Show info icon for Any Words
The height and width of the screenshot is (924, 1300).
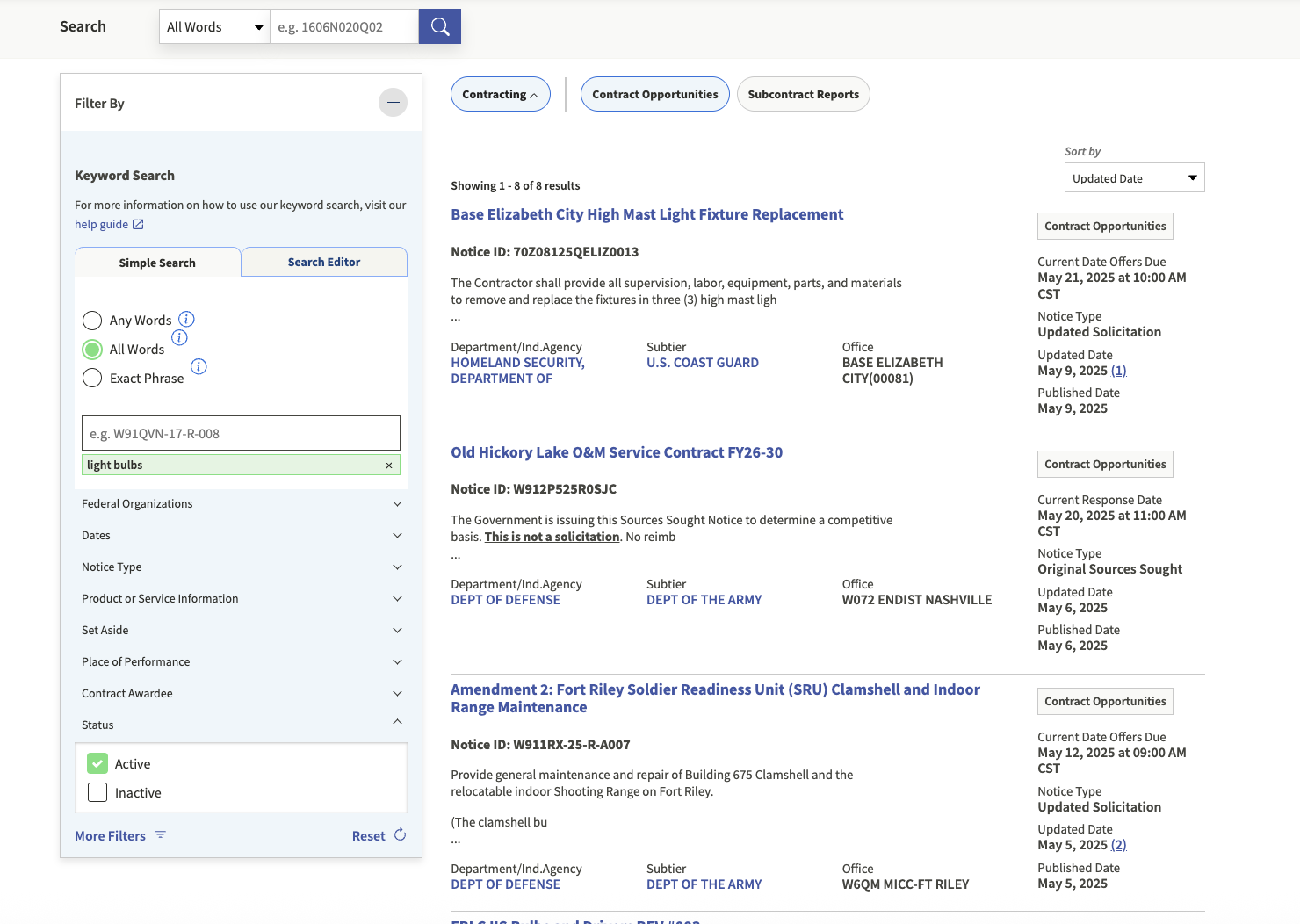[x=186, y=319]
